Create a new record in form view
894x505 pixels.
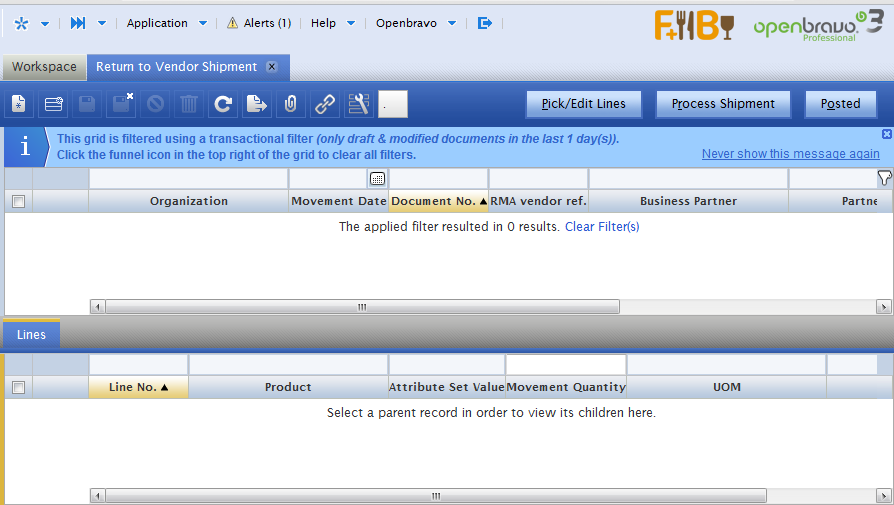[x=19, y=104]
